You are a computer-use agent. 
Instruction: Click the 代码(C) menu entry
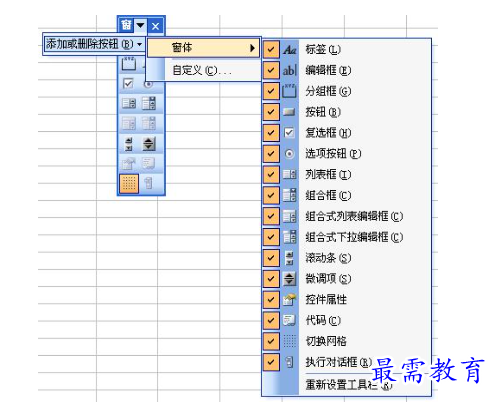tap(346, 320)
